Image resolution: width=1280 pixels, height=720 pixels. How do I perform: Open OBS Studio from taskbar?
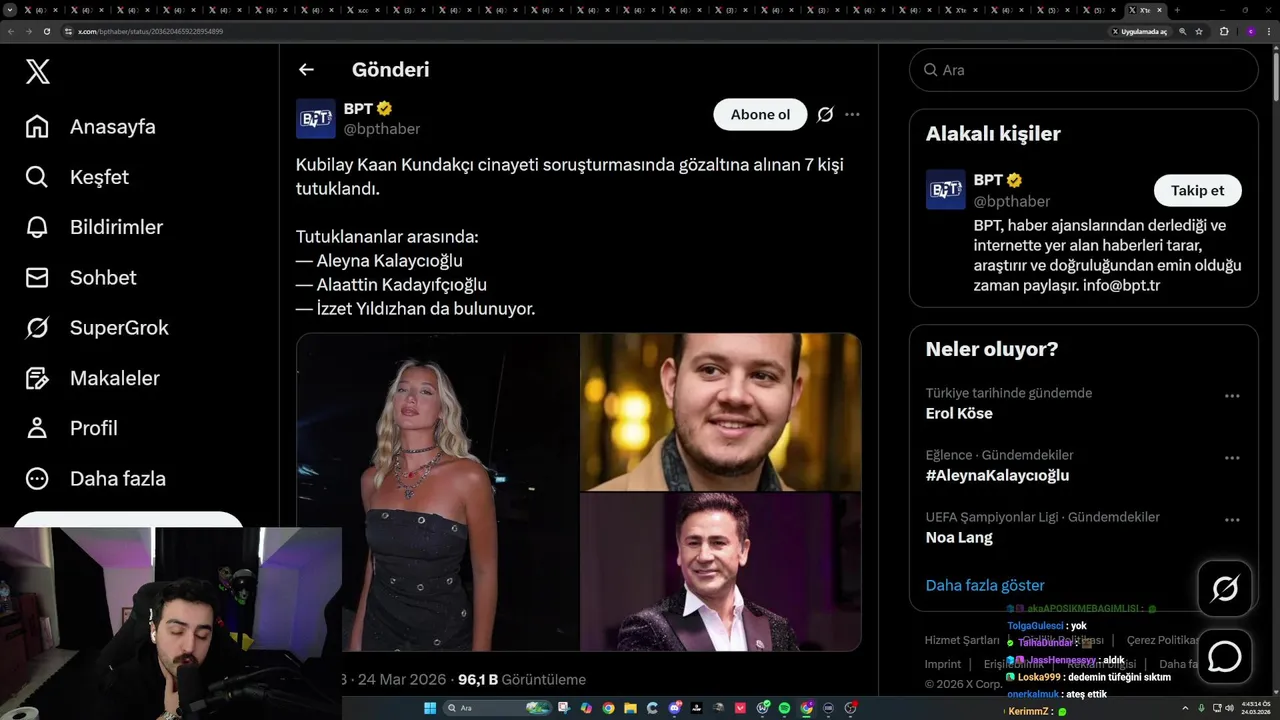[x=850, y=708]
